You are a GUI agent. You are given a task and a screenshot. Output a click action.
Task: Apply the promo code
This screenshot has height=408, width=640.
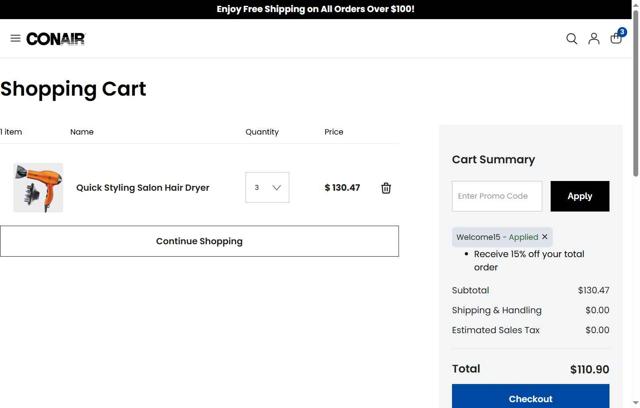[x=580, y=196]
